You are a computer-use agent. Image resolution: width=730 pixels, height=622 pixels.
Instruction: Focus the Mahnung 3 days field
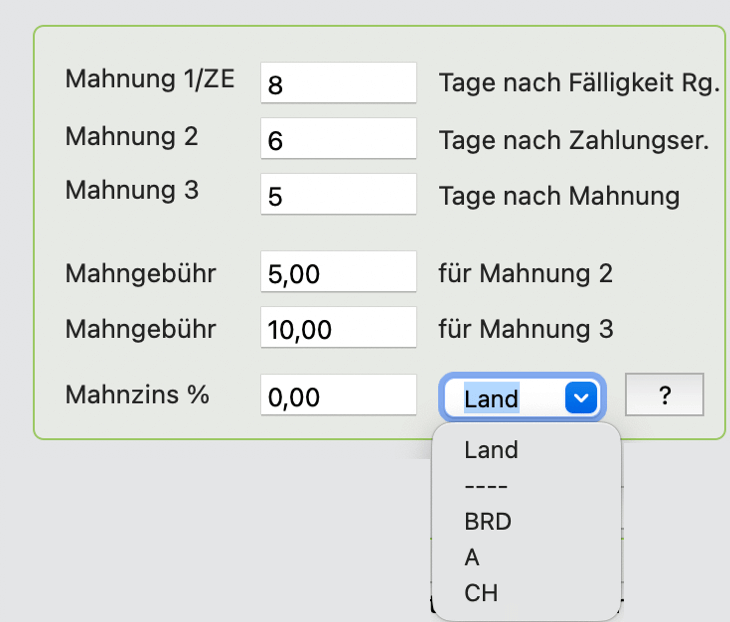coord(338,195)
